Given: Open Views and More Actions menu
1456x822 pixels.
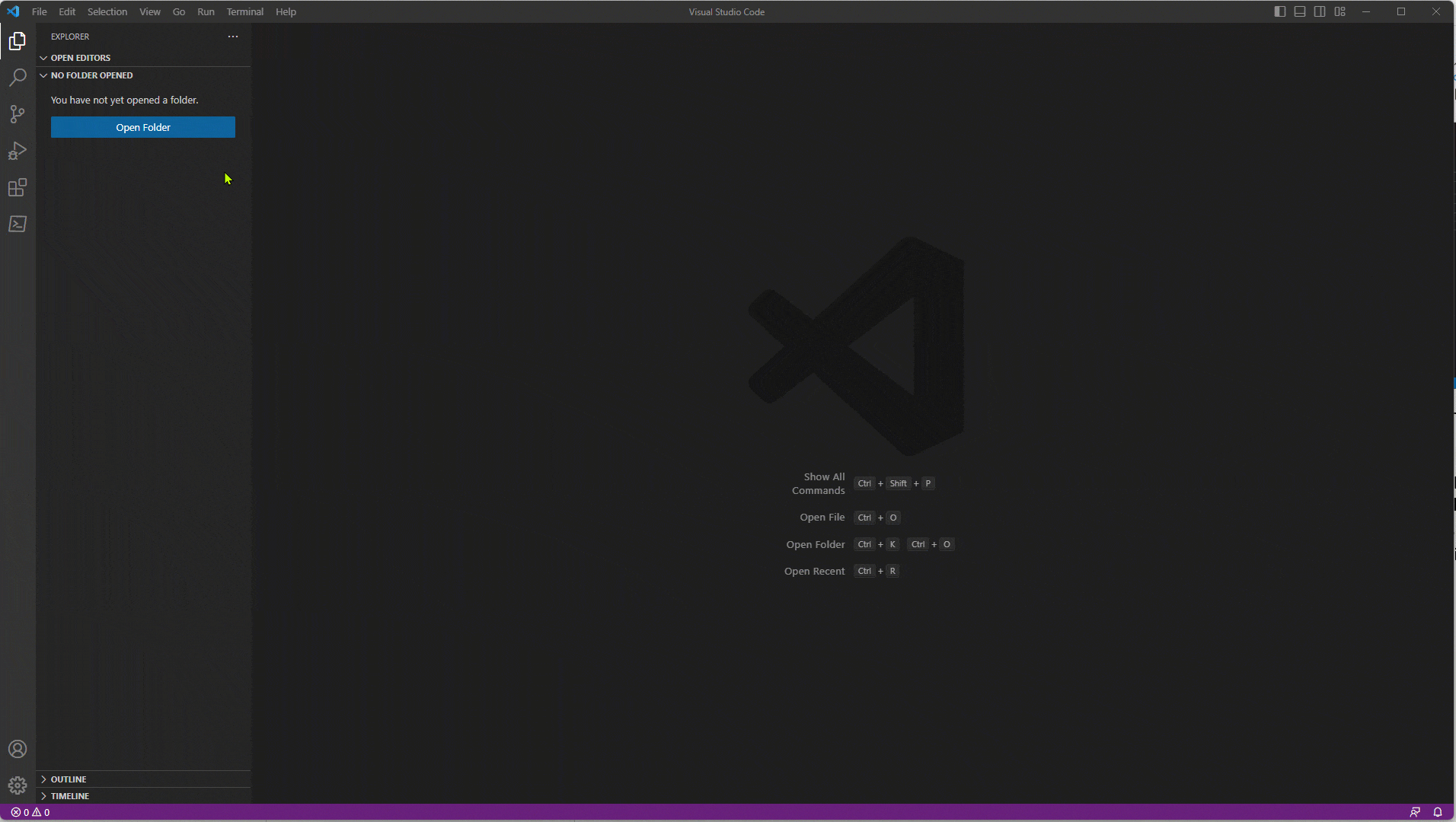Looking at the screenshot, I should click(231, 36).
